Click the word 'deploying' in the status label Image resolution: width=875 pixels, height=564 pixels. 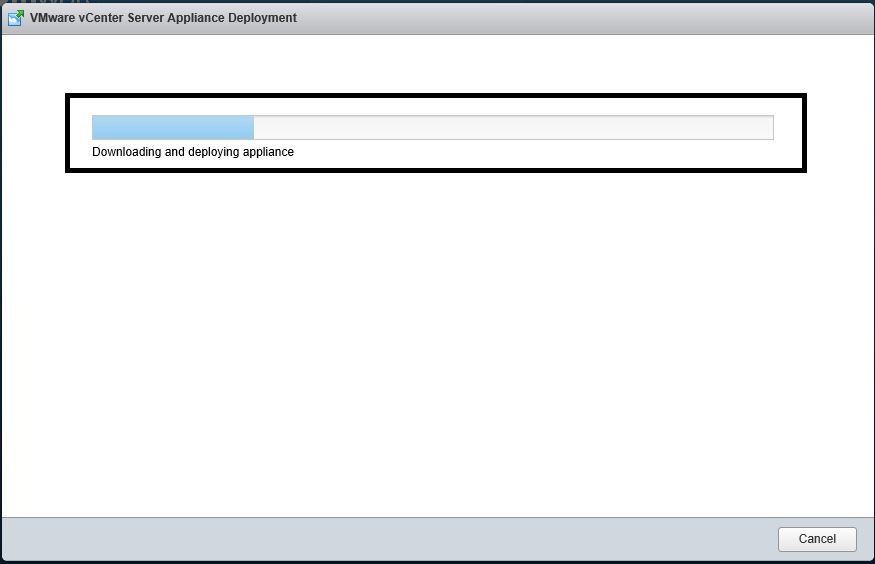click(x=213, y=152)
